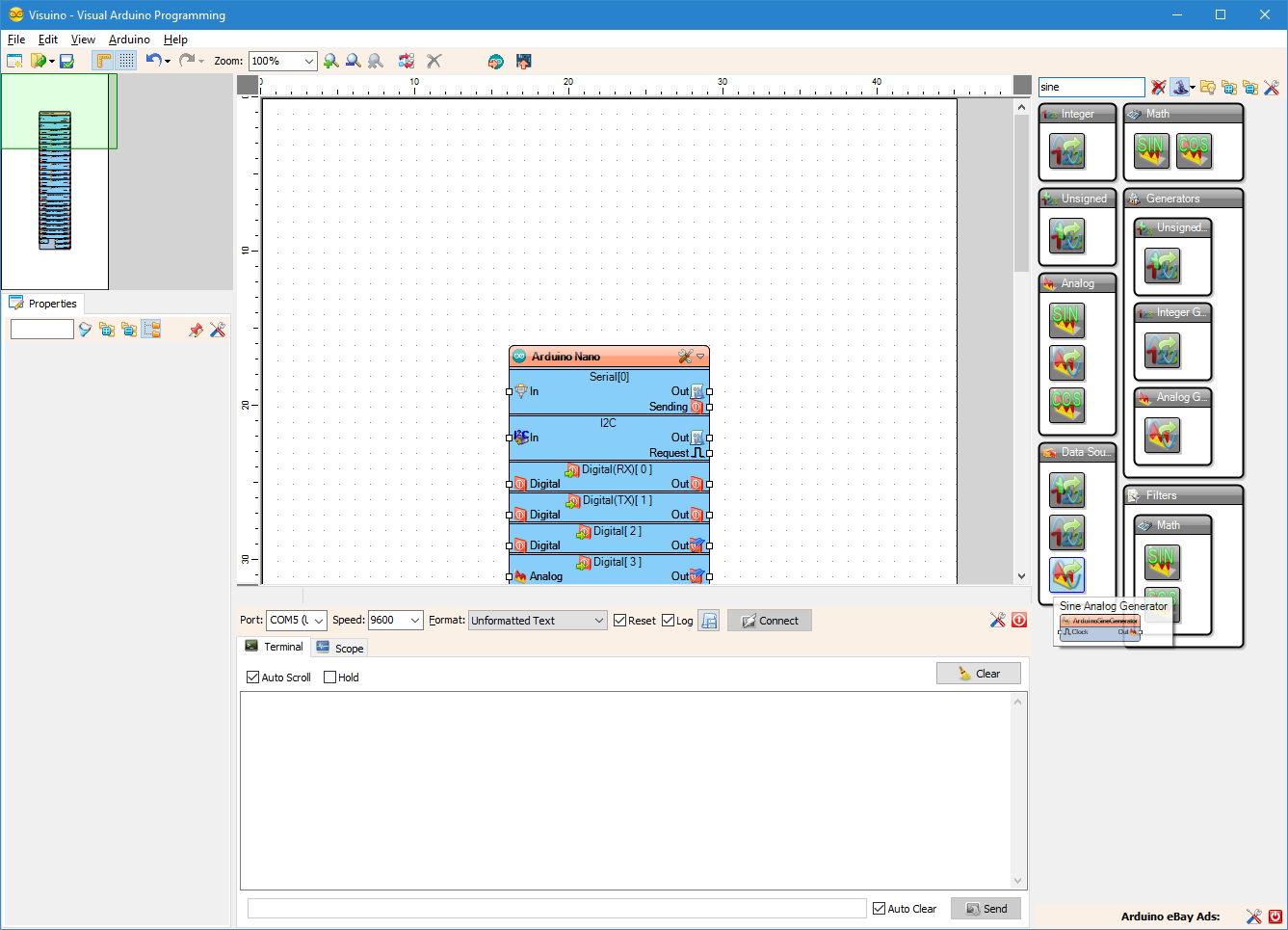This screenshot has height=930, width=1288.
Task: Open the Format dropdown
Action: tap(538, 621)
